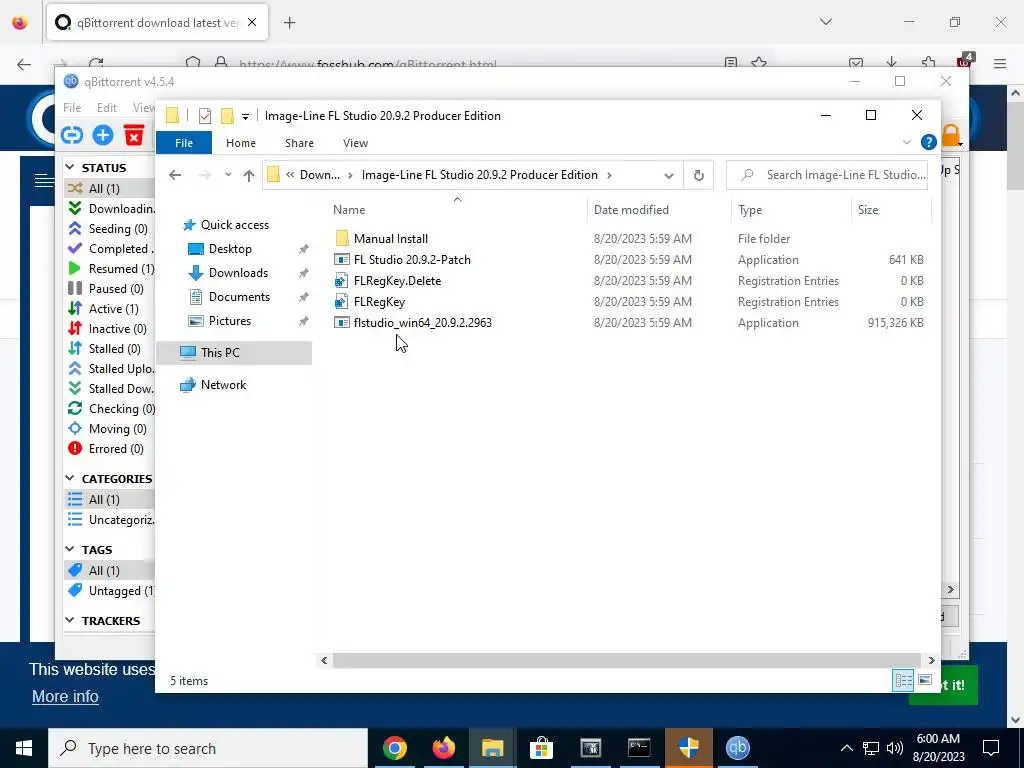Open address bar history dropdown
The width and height of the screenshot is (1024, 768).
tap(669, 175)
